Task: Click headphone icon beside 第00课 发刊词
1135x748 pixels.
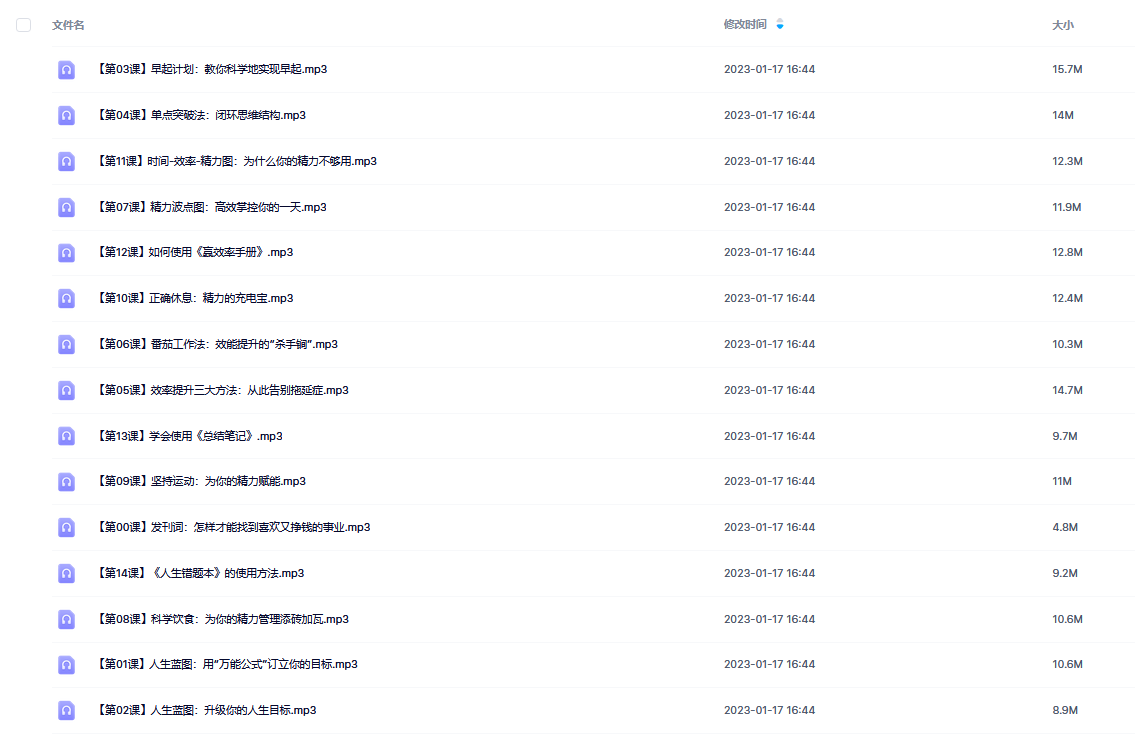Action: coord(66,527)
